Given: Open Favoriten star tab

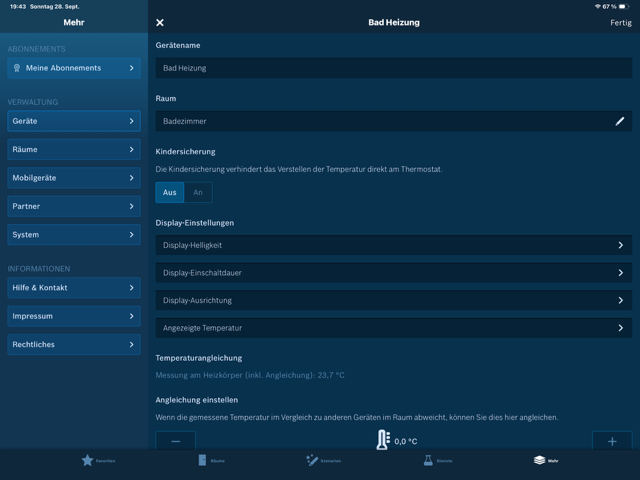Looking at the screenshot, I should pyautogui.click(x=88, y=460).
